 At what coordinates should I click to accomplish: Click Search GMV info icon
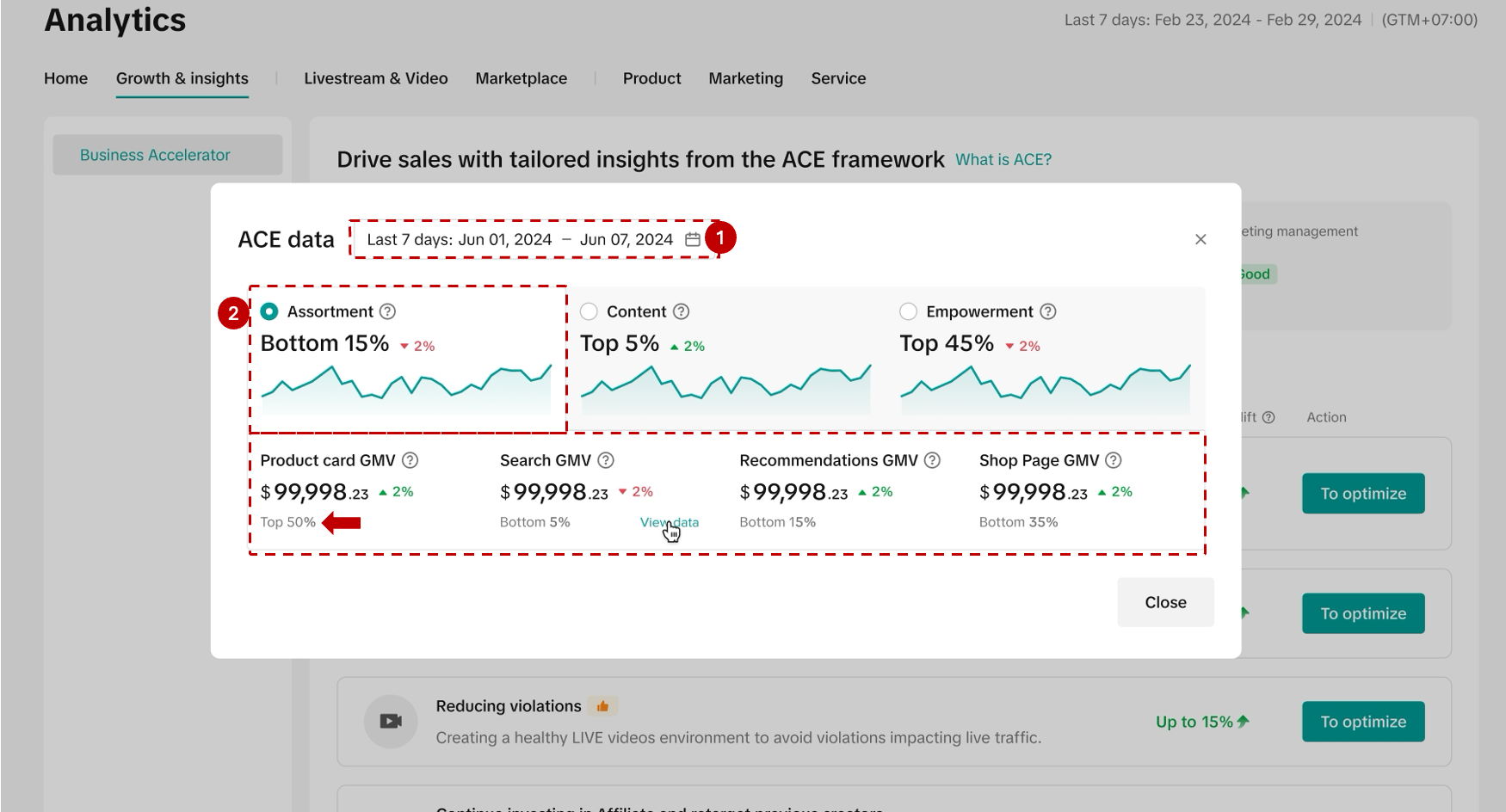[606, 460]
